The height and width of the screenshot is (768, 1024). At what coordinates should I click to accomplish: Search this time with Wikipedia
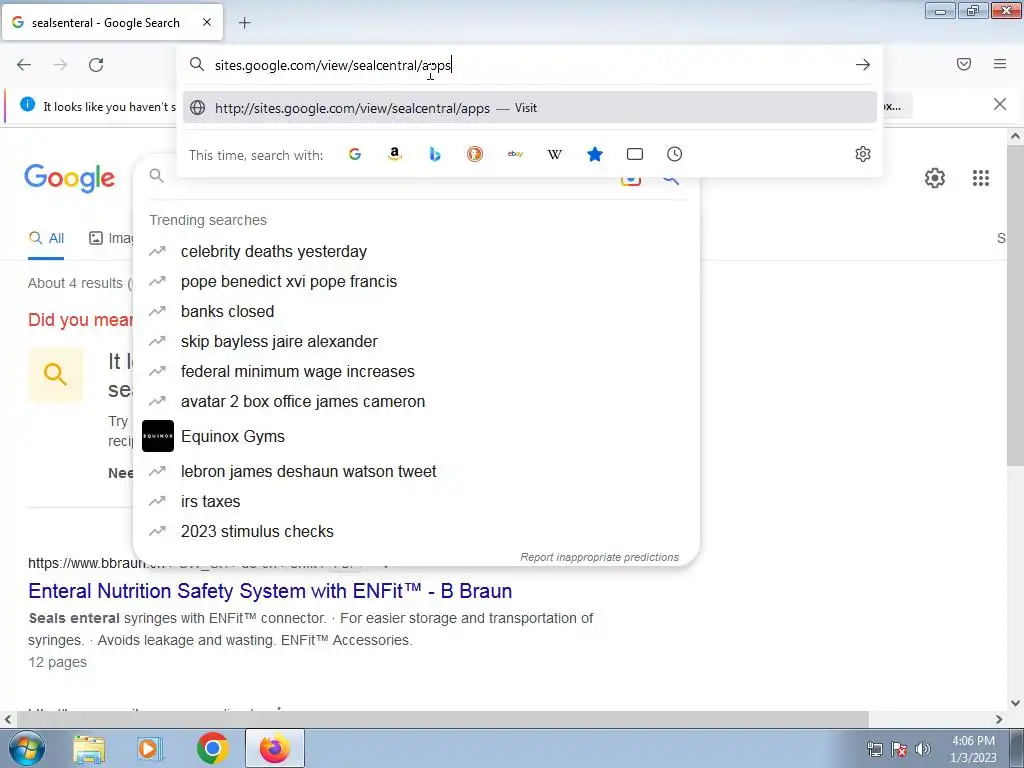point(554,154)
